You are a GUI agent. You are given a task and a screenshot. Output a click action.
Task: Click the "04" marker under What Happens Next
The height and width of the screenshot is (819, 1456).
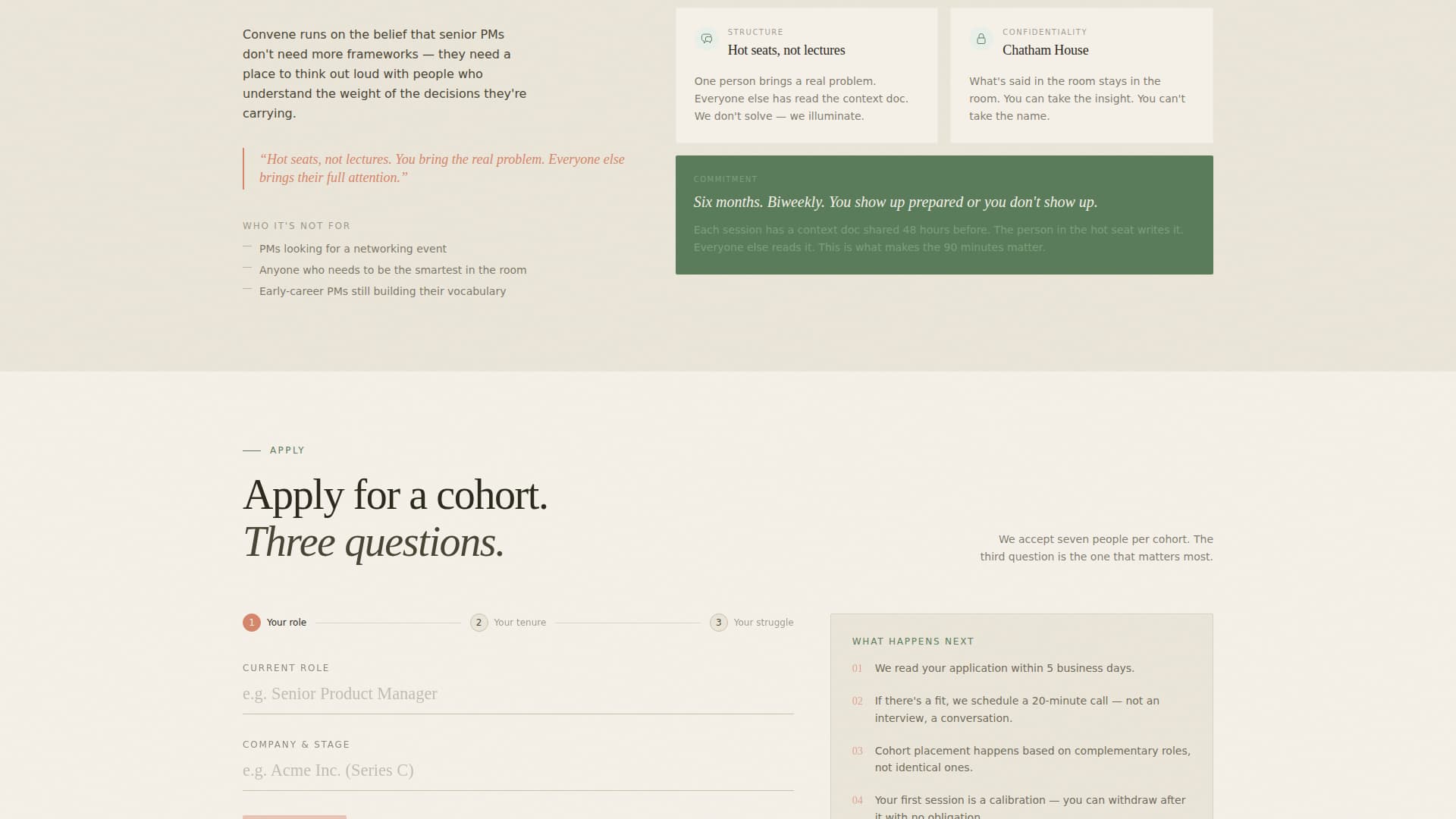coord(858,800)
